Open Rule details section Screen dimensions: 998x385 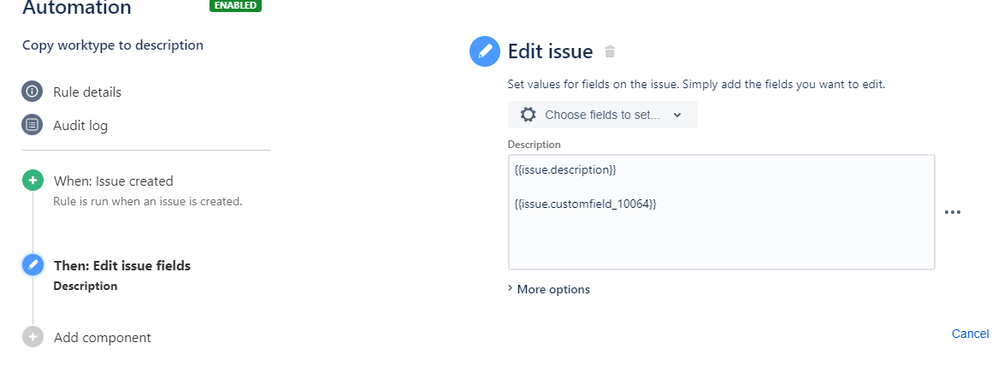(87, 92)
